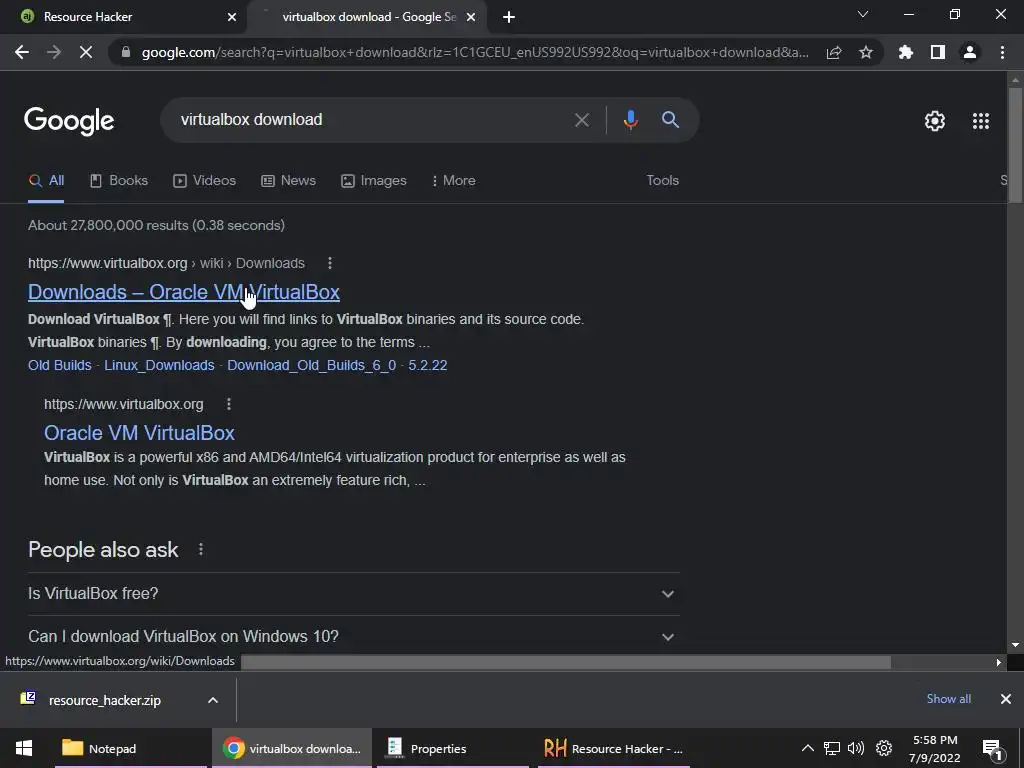Viewport: 1024px width, 768px height.
Task: Toggle the Chrome side panel icon
Action: [938, 52]
